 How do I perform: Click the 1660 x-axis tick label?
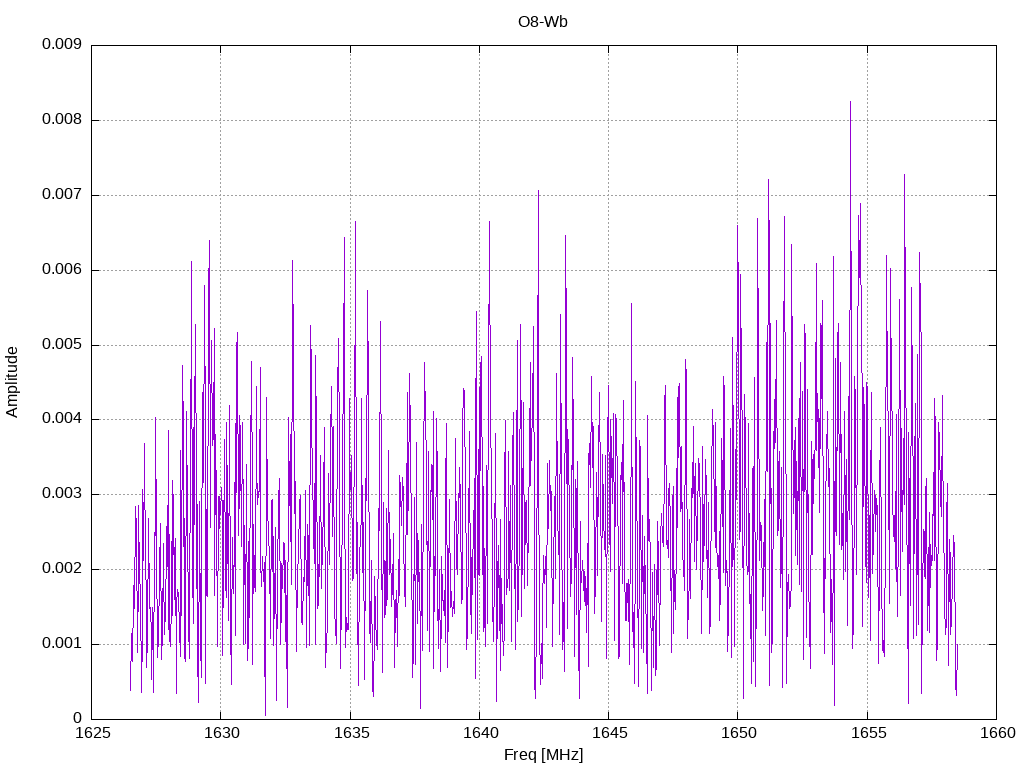(x=996, y=733)
